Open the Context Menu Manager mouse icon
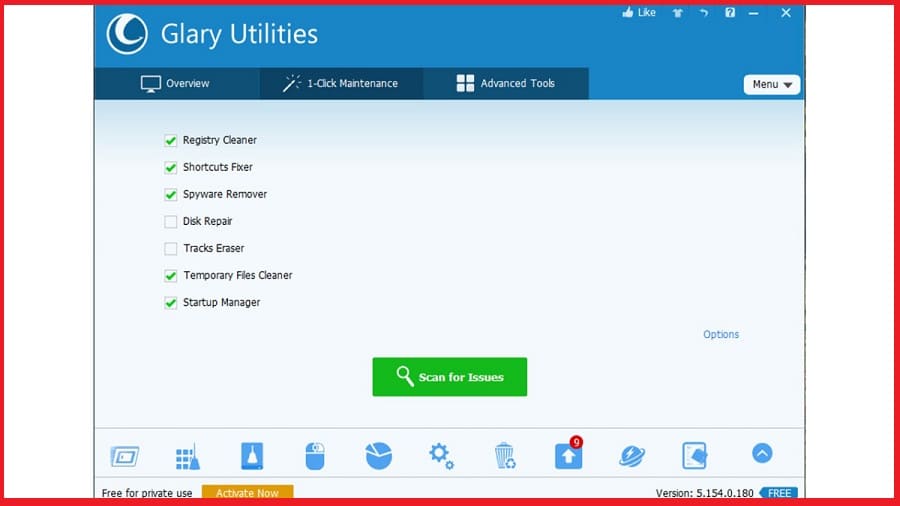This screenshot has height=506, width=900. [315, 456]
